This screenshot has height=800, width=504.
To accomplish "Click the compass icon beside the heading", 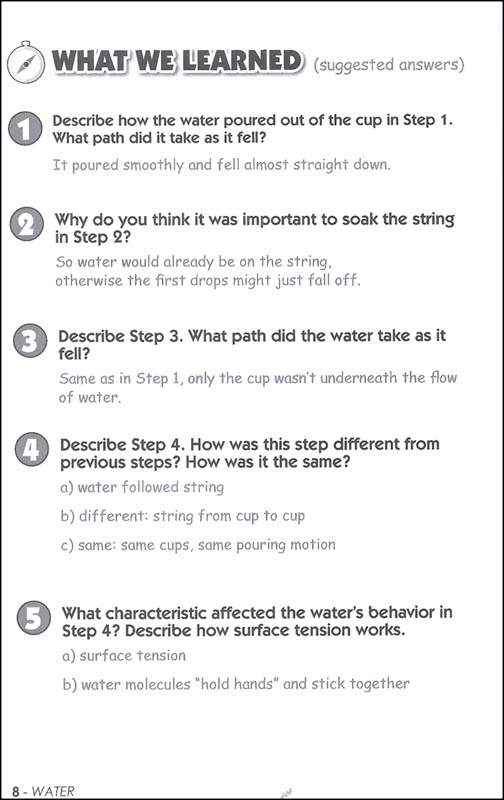I will [x=24, y=62].
